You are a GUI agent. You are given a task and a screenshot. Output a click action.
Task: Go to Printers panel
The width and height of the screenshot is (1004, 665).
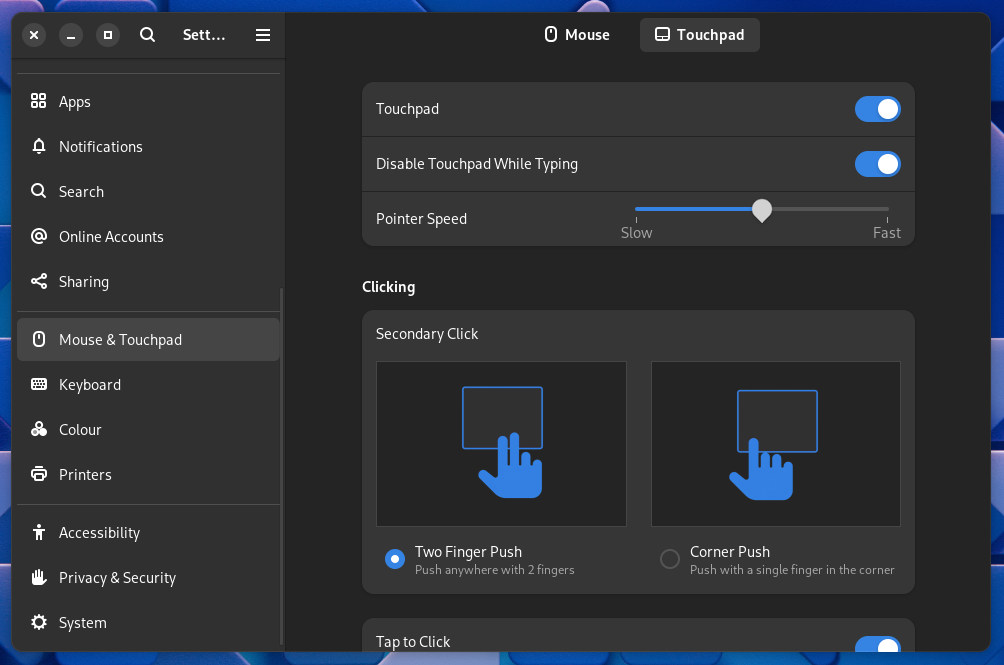(x=149, y=474)
